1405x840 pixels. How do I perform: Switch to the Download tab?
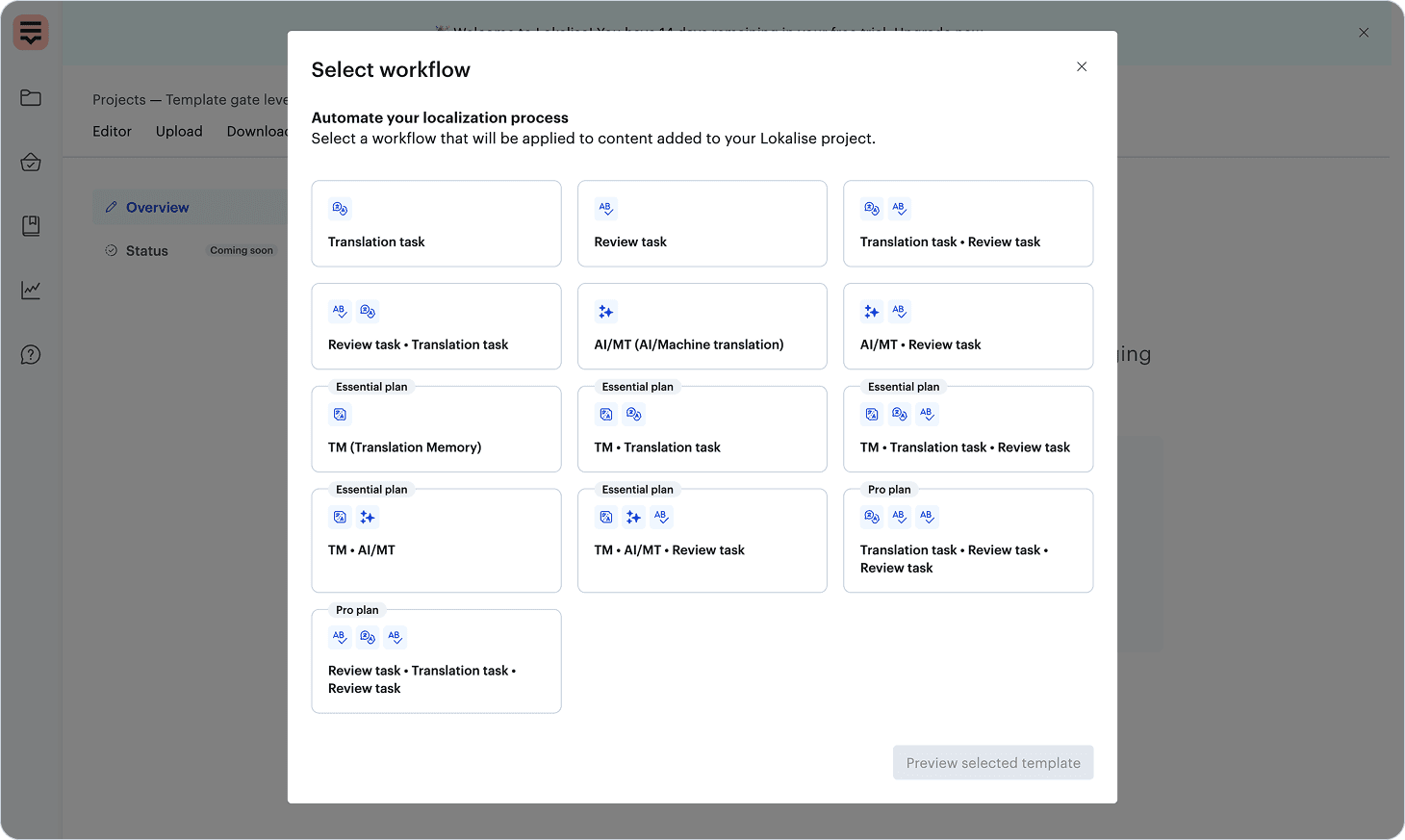pyautogui.click(x=257, y=131)
